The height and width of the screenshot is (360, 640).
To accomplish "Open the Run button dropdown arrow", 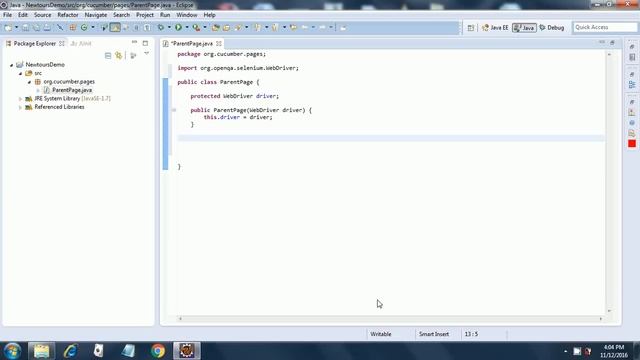I will coord(187,27).
